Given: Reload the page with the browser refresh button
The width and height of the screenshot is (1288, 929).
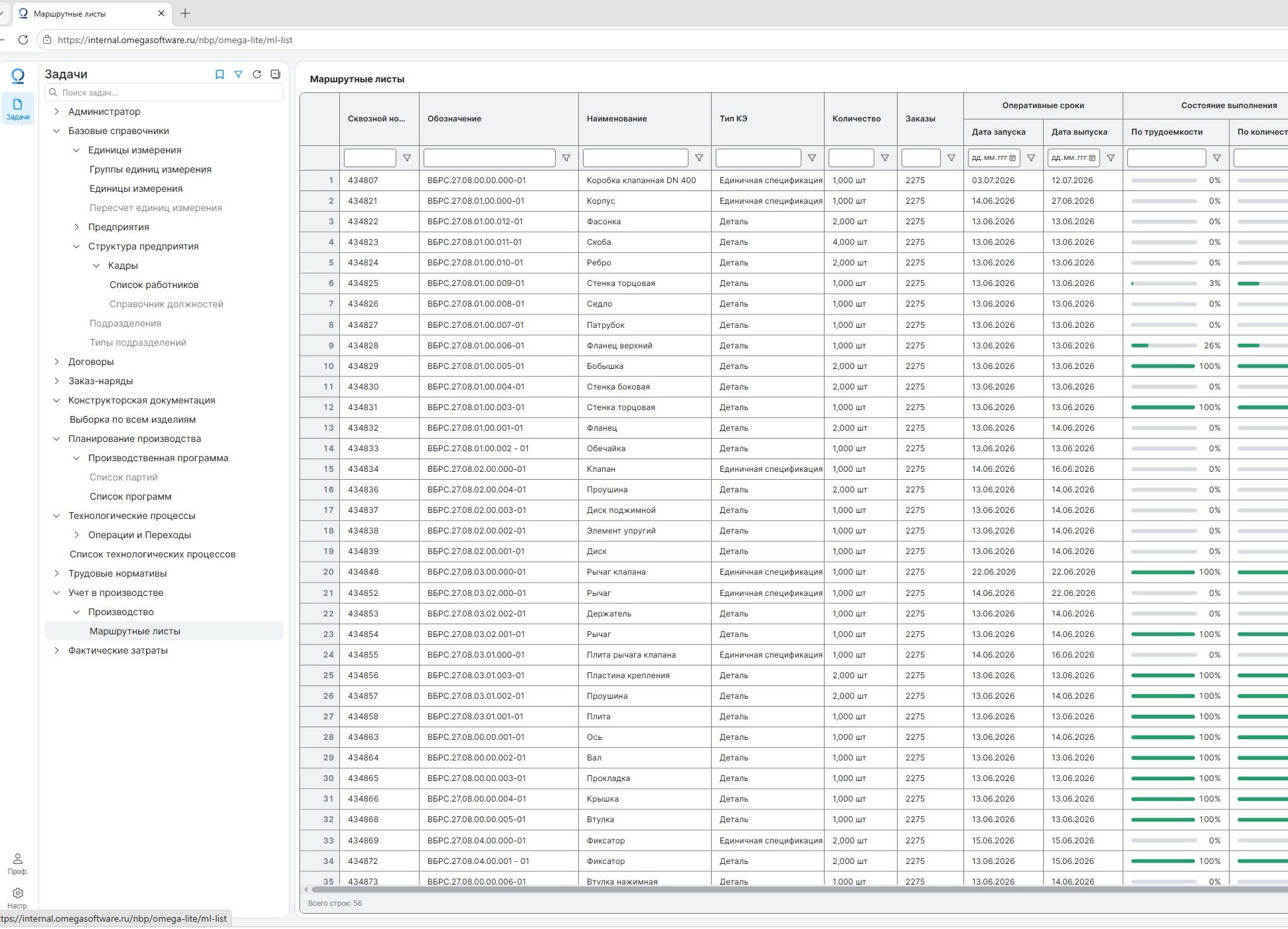Looking at the screenshot, I should point(23,40).
